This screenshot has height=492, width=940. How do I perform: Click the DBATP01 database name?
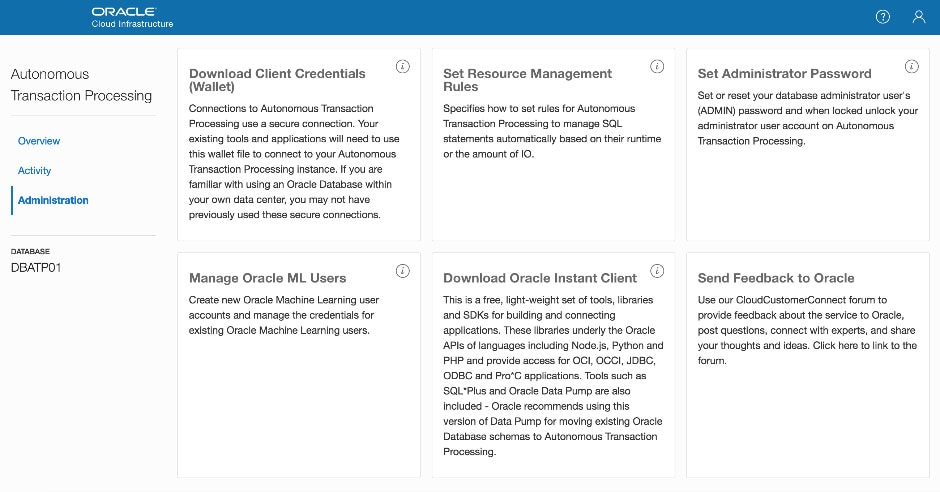(36, 268)
